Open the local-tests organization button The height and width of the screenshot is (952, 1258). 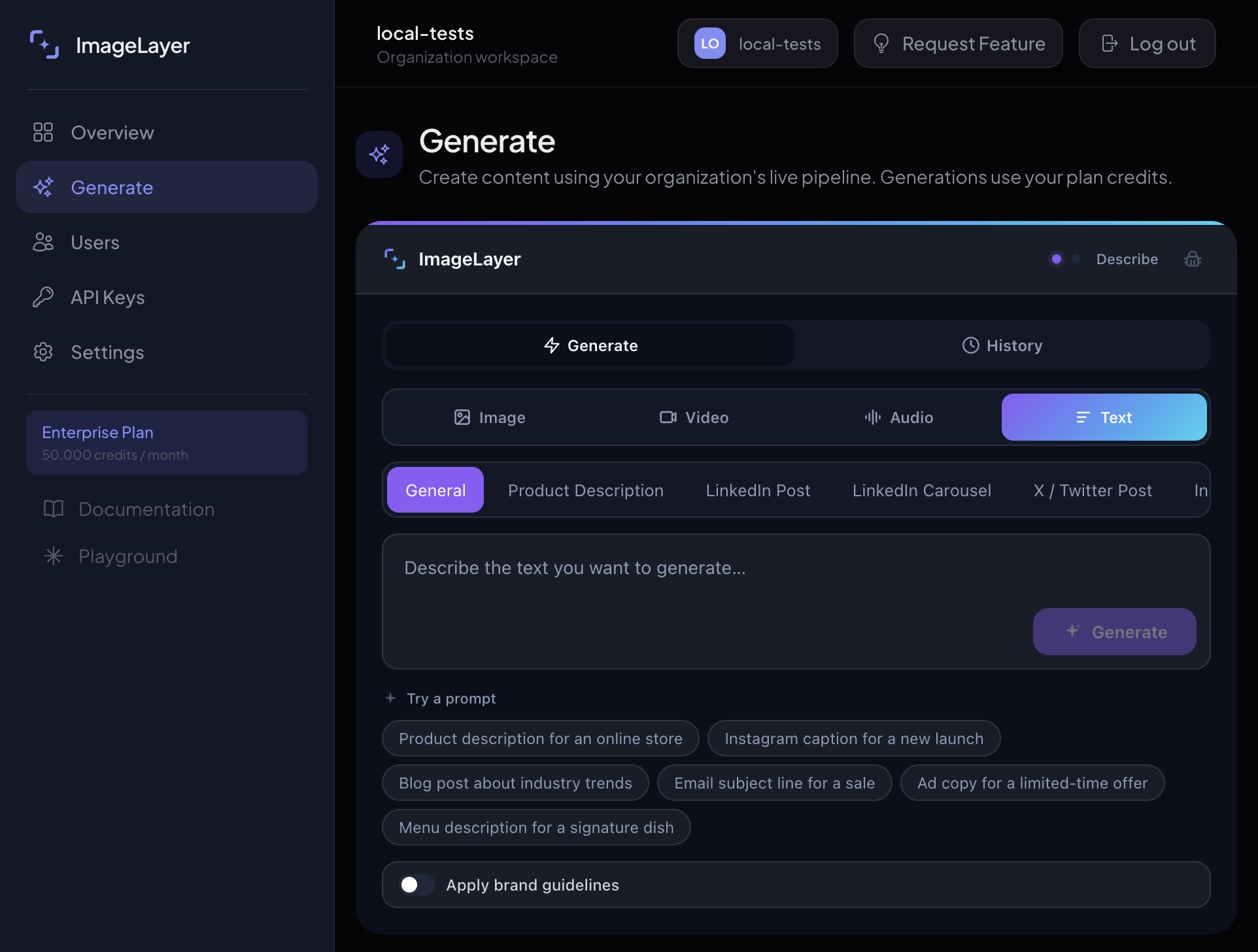758,44
